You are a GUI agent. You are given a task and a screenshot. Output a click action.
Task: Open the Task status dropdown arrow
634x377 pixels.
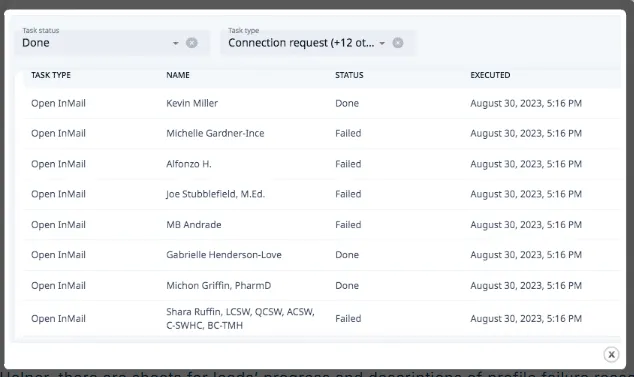[x=175, y=43]
